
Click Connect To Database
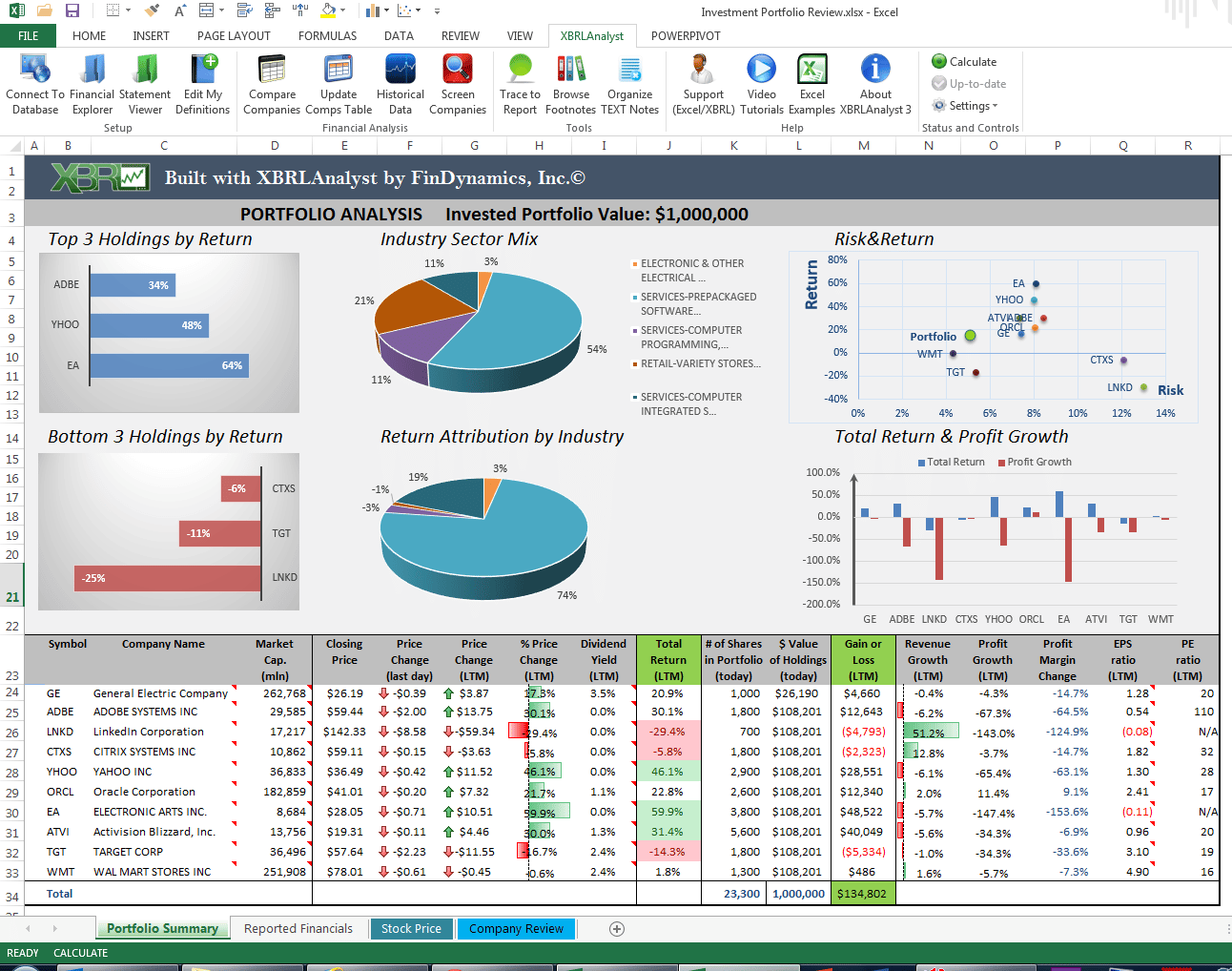pos(34,83)
